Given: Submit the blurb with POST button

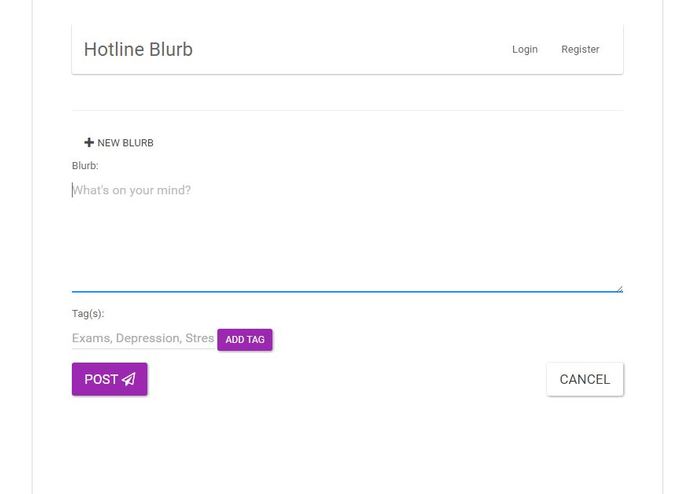Looking at the screenshot, I should (x=109, y=379).
